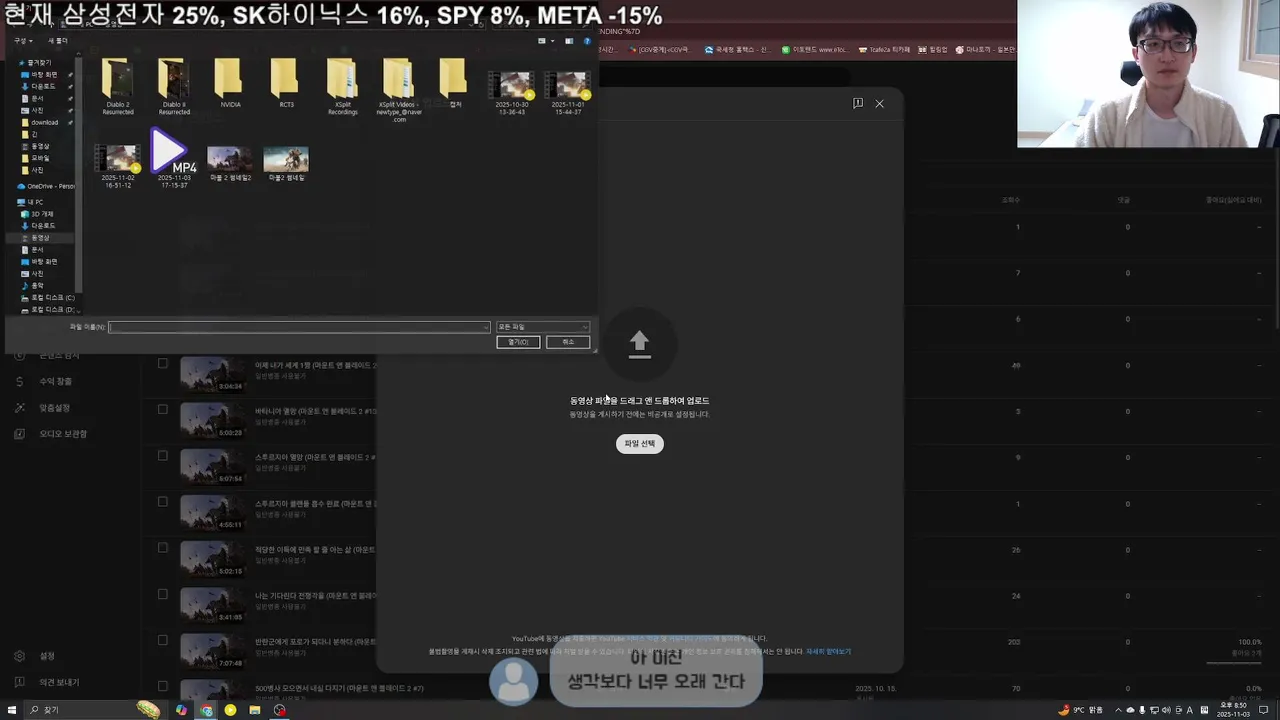Open the taskbar notification center icon
Screen dimensions: 1280x720
1264,710
